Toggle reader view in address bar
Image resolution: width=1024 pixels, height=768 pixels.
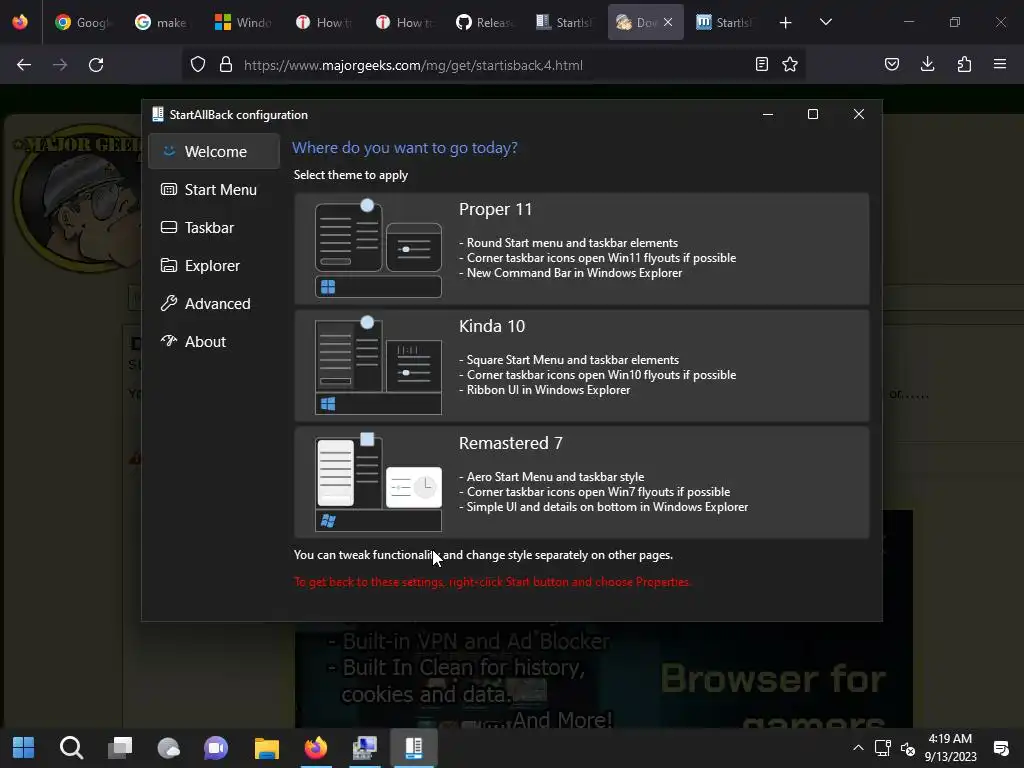coord(761,64)
